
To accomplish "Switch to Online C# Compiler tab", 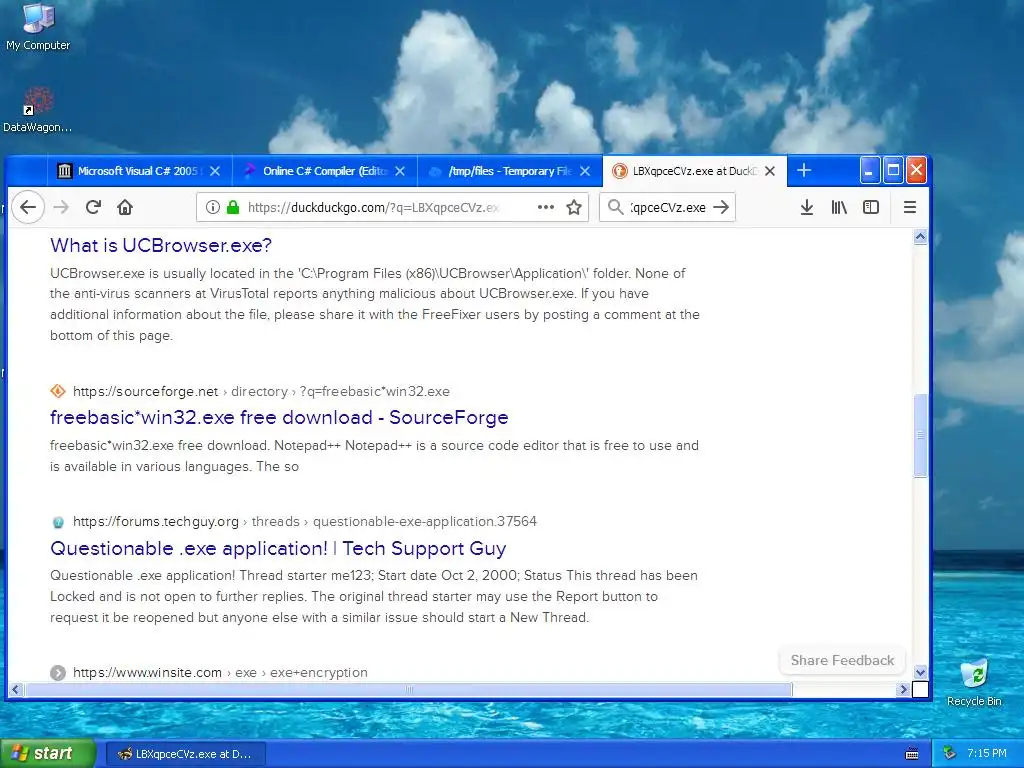I will [x=324, y=171].
